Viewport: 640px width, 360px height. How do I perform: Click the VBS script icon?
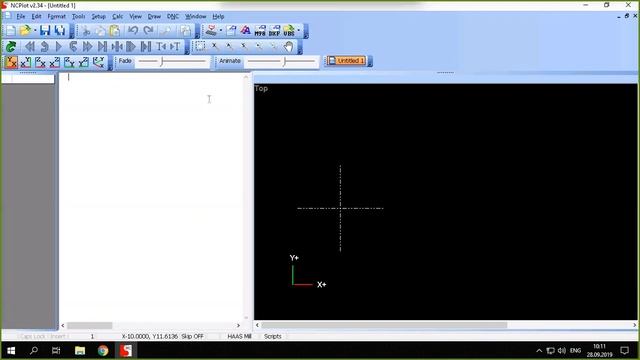pyautogui.click(x=289, y=31)
